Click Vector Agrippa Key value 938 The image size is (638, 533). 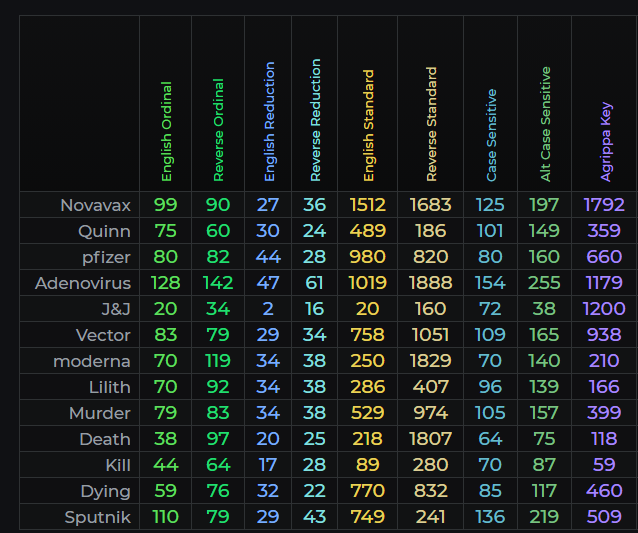604,335
